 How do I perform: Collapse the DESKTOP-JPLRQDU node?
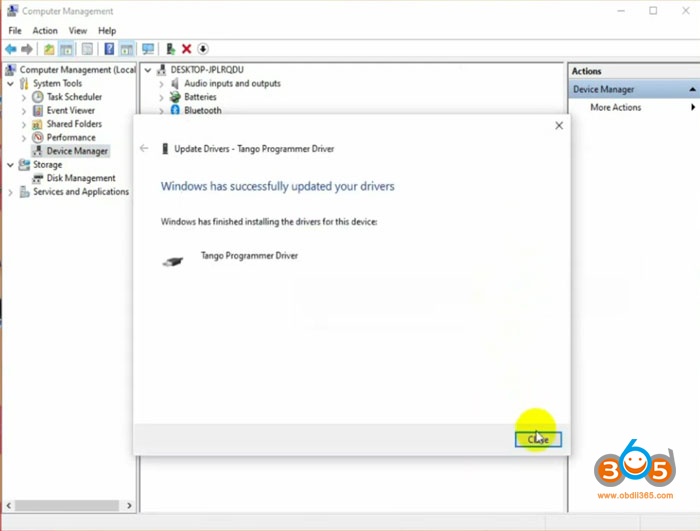148,70
